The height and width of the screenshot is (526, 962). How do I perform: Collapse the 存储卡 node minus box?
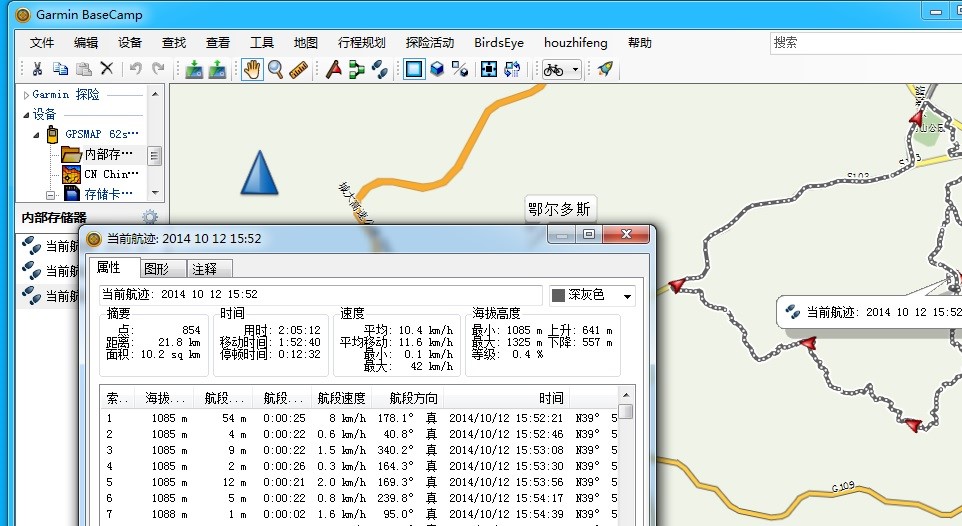(x=51, y=195)
